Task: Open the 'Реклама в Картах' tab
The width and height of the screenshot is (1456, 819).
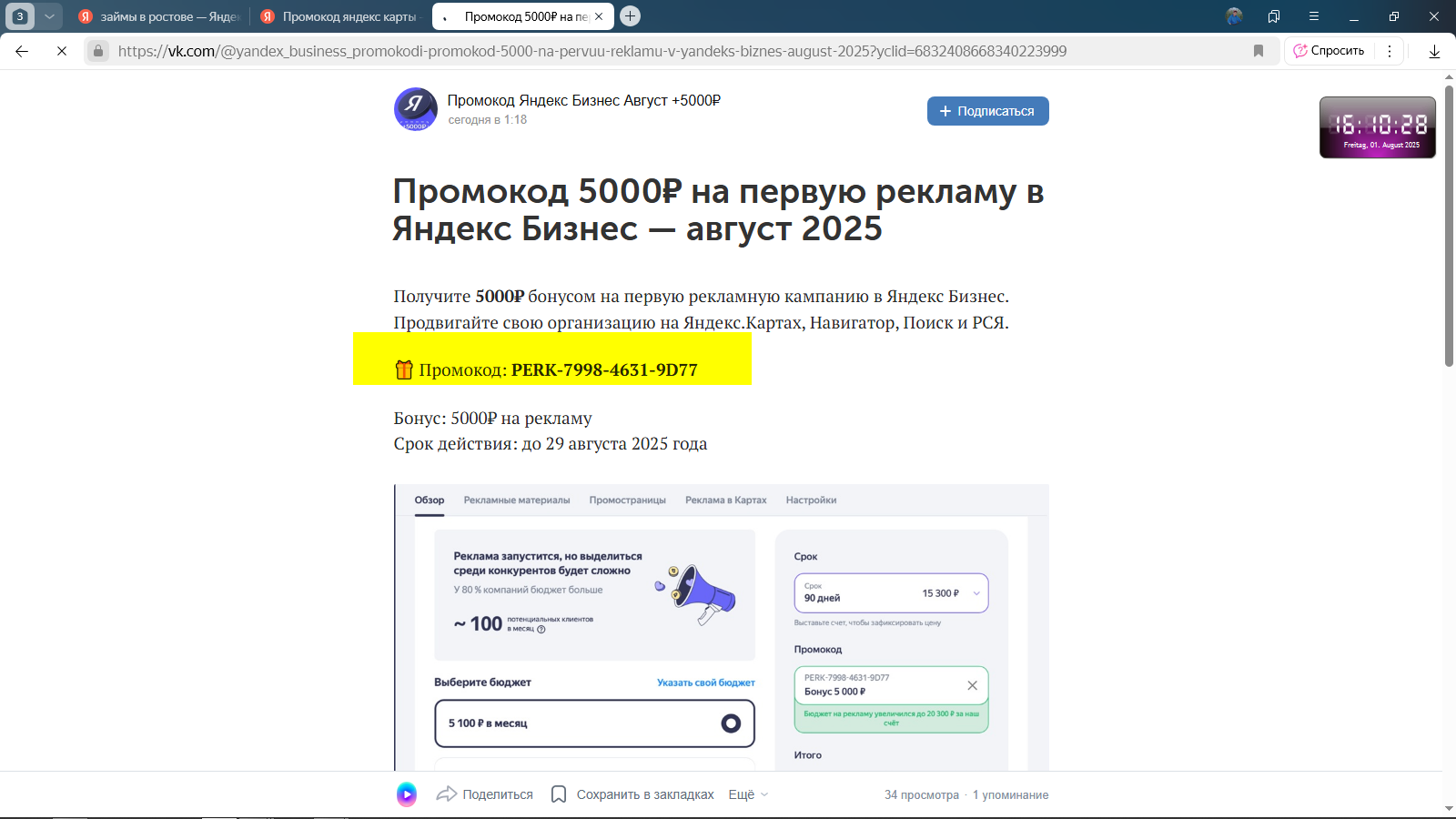Action: [725, 500]
